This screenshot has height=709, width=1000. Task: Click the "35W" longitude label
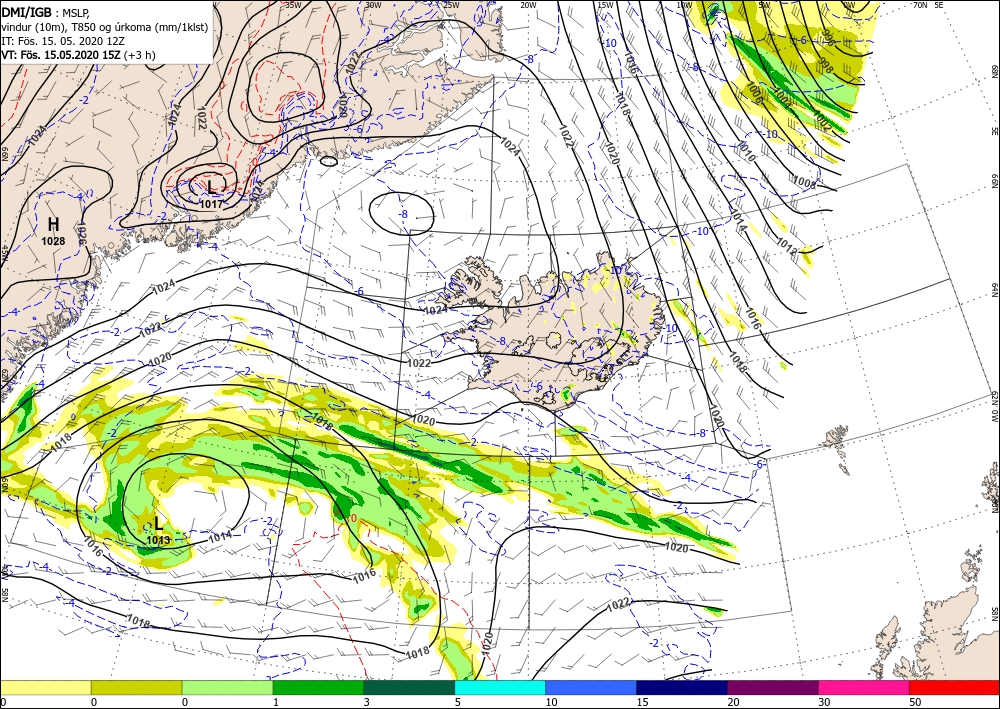point(293,4)
